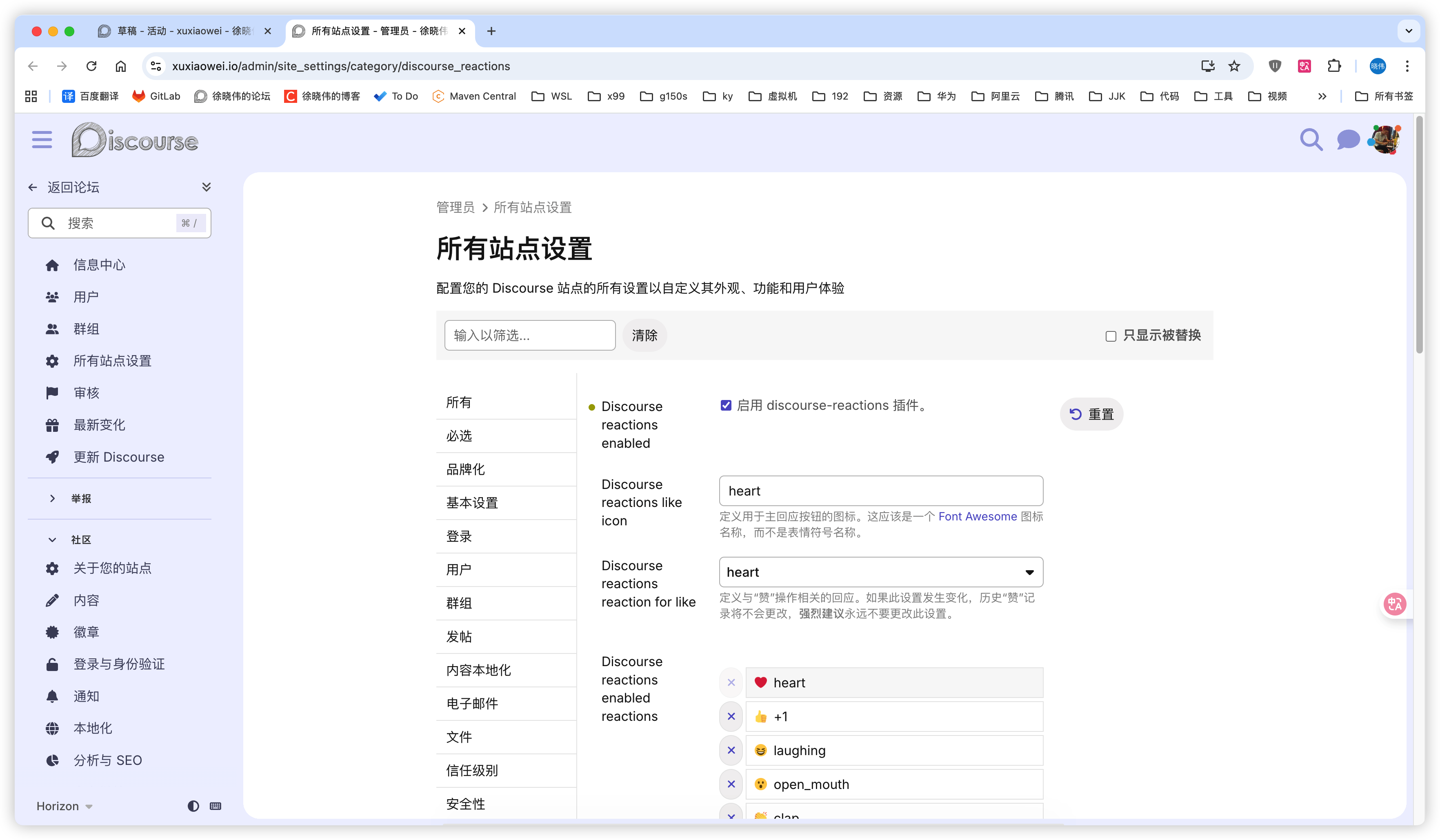Image resolution: width=1440 pixels, height=840 pixels.
Task: Open the 电子邮件 settings category
Action: click(472, 703)
